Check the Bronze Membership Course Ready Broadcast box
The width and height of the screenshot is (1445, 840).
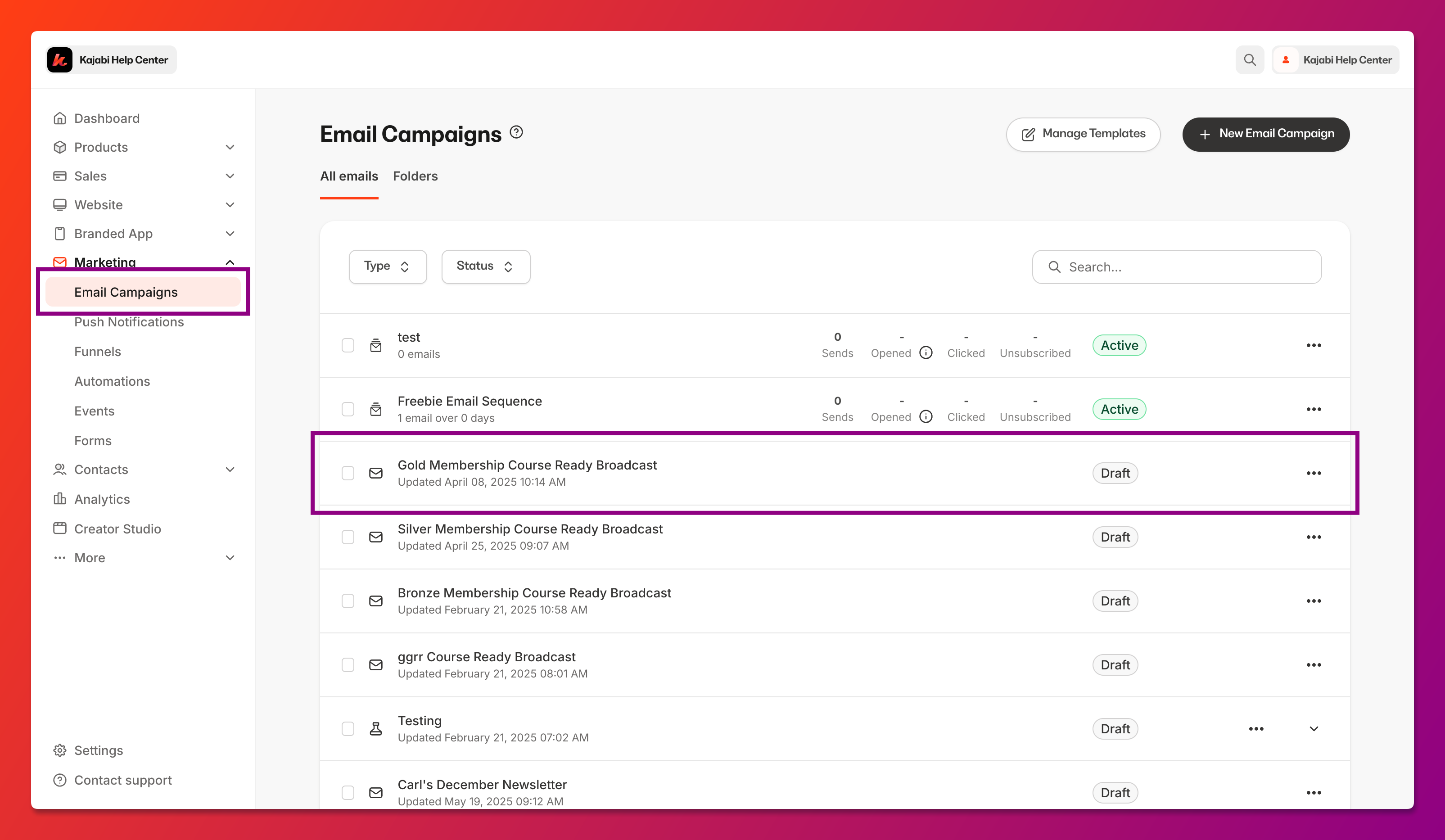click(348, 601)
